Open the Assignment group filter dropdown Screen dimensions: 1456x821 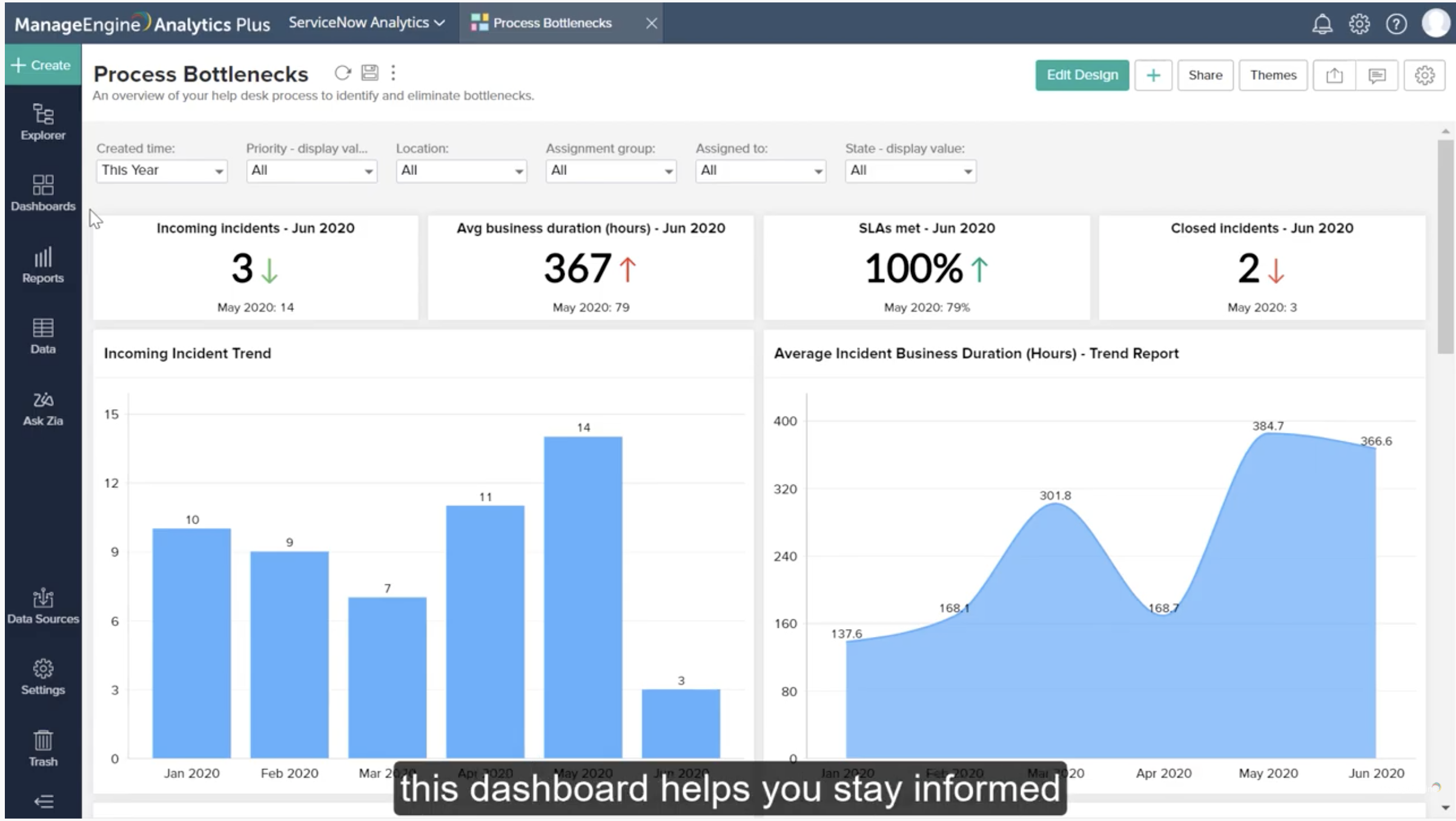611,171
